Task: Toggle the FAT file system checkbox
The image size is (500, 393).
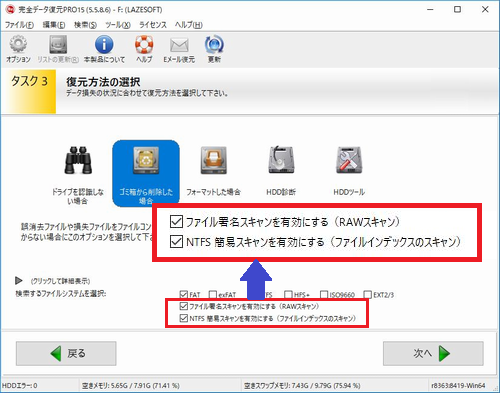Action: click(184, 294)
